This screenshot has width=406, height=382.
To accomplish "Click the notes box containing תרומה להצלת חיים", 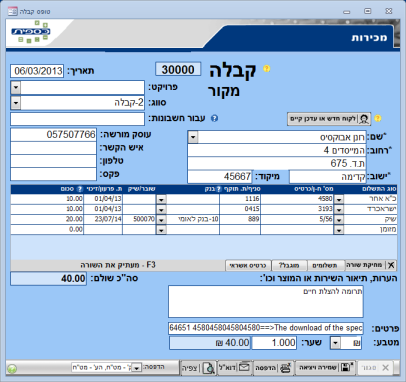I will click(266, 301).
